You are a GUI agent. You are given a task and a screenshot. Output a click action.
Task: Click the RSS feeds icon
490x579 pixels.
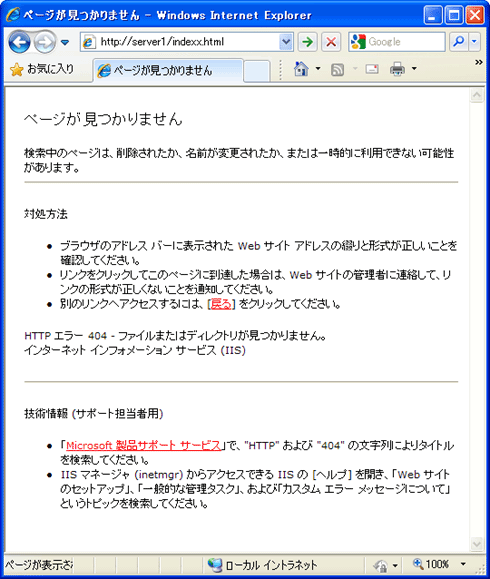pos(337,69)
